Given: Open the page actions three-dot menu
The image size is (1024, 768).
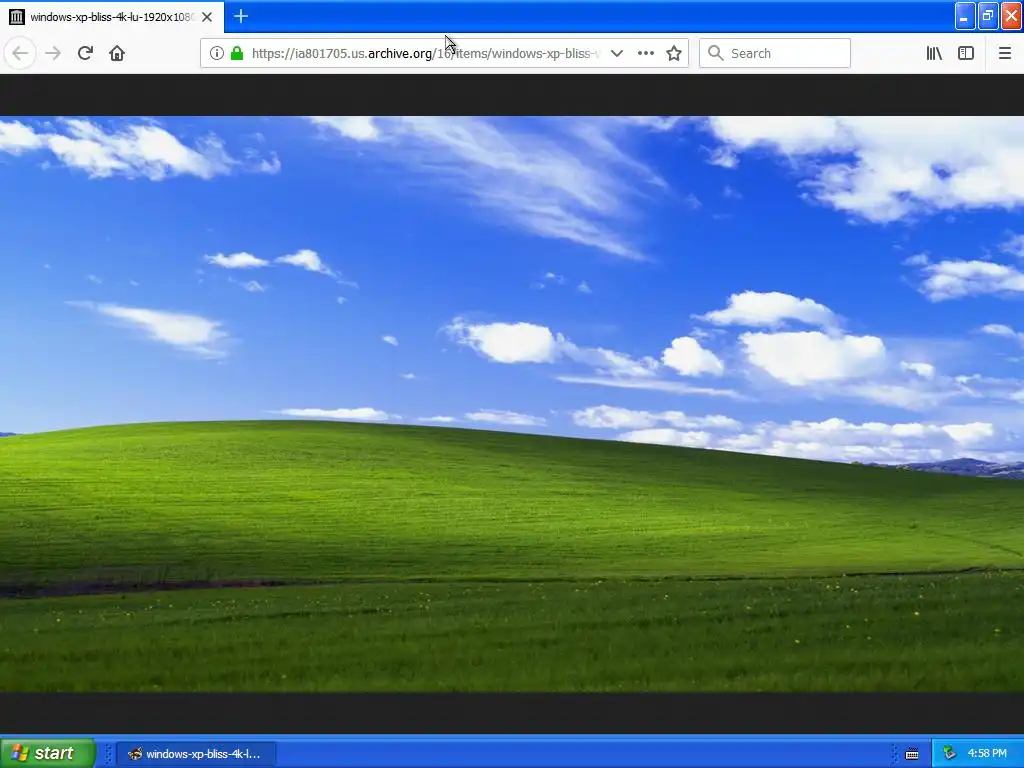Looking at the screenshot, I should click(x=646, y=53).
